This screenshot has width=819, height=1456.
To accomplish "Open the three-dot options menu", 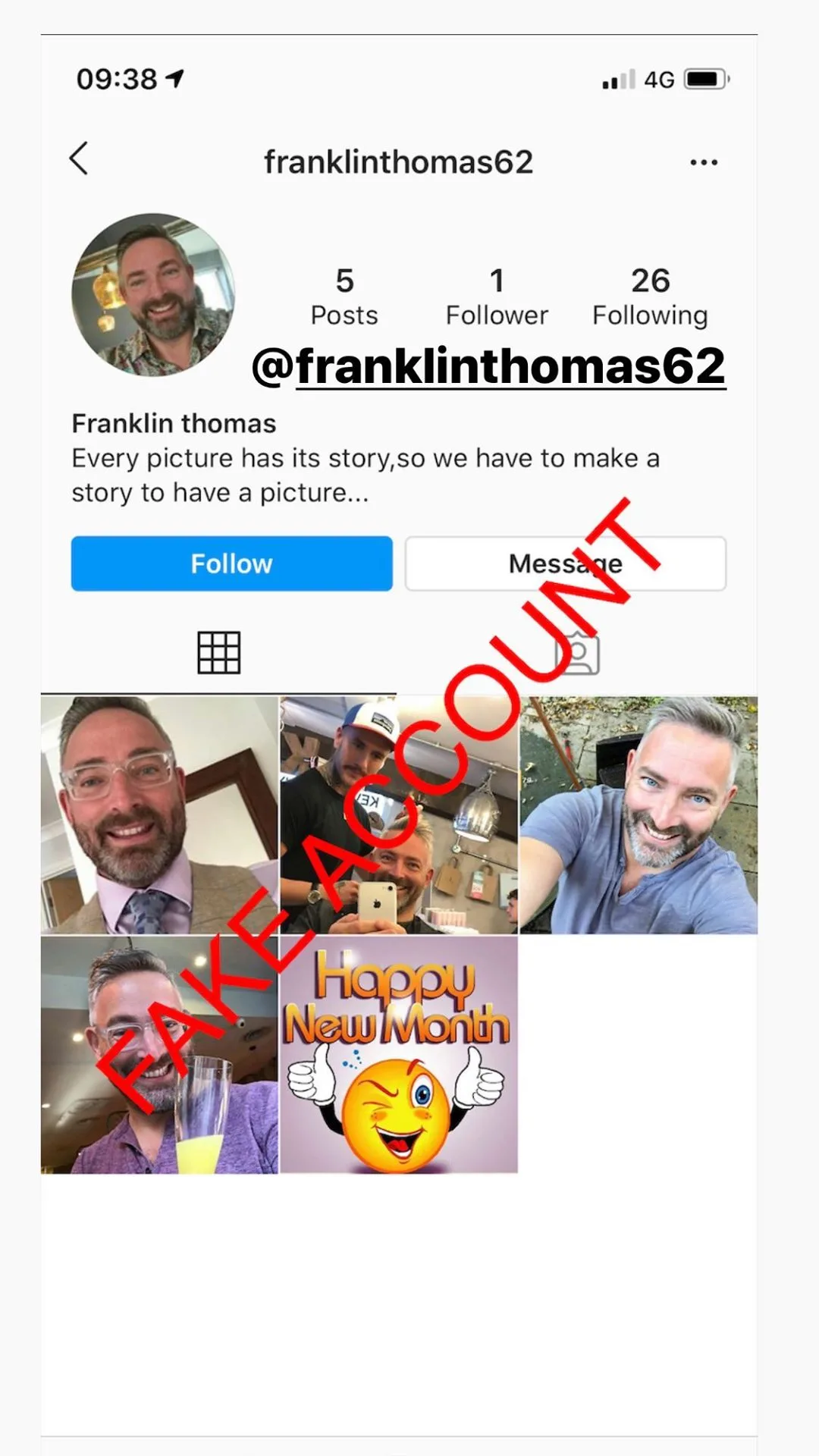I will [x=704, y=162].
